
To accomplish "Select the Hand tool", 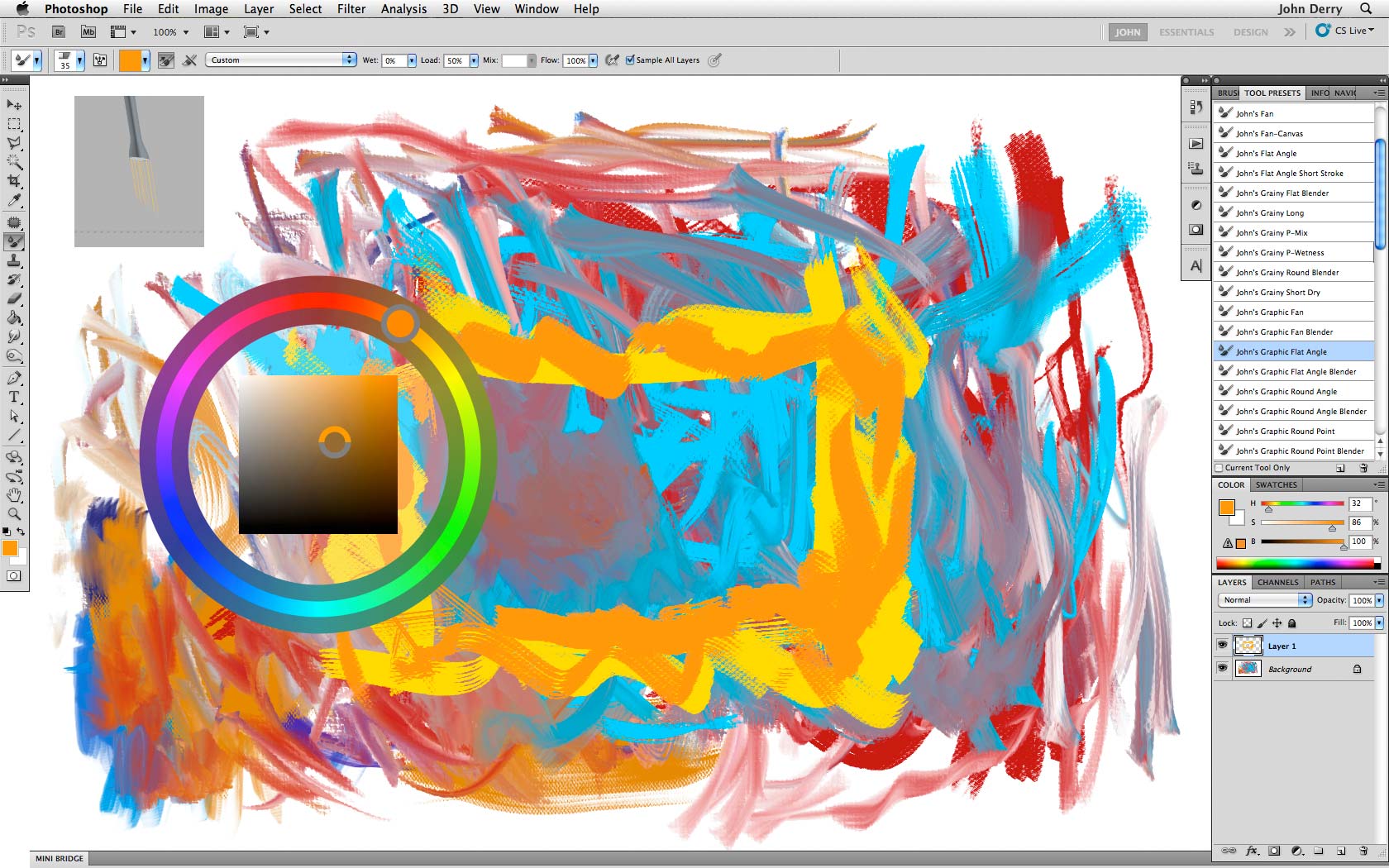I will coord(14,495).
